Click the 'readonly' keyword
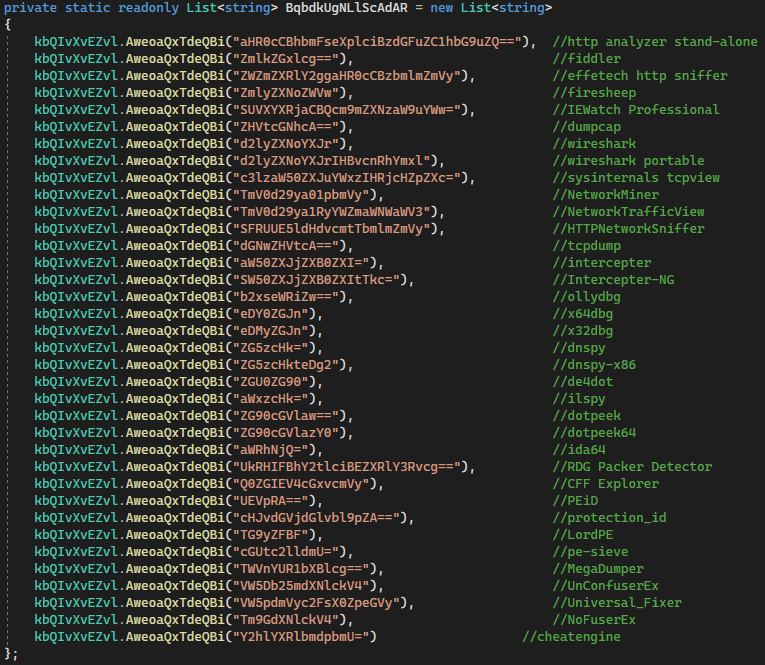The image size is (765, 665). click(148, 8)
